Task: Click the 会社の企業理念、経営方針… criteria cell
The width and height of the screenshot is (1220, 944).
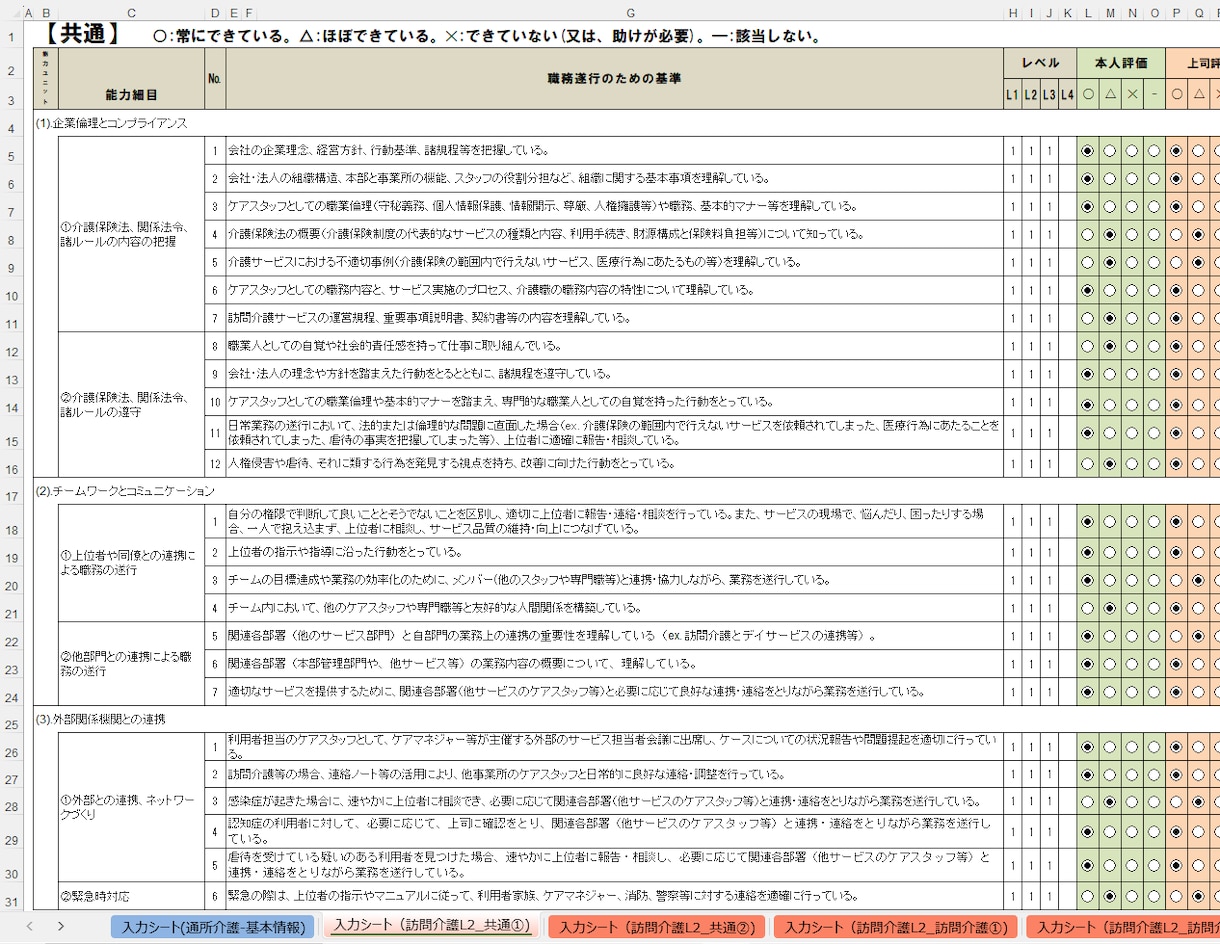Action: [x=615, y=151]
